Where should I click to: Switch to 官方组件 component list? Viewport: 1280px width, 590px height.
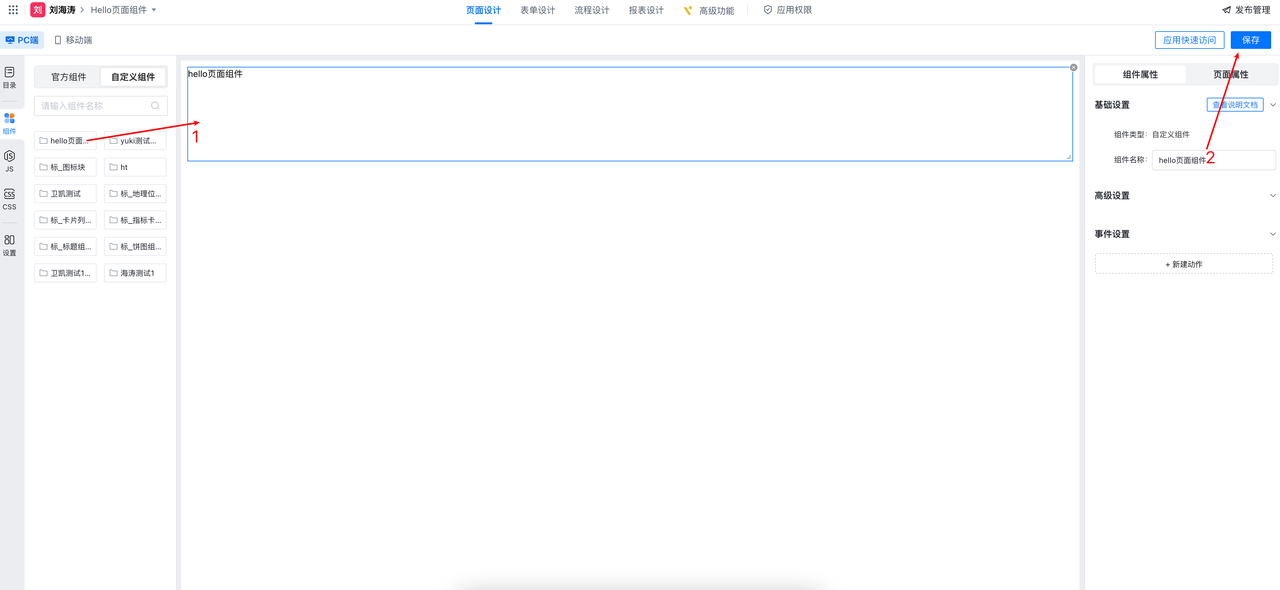pos(68,77)
